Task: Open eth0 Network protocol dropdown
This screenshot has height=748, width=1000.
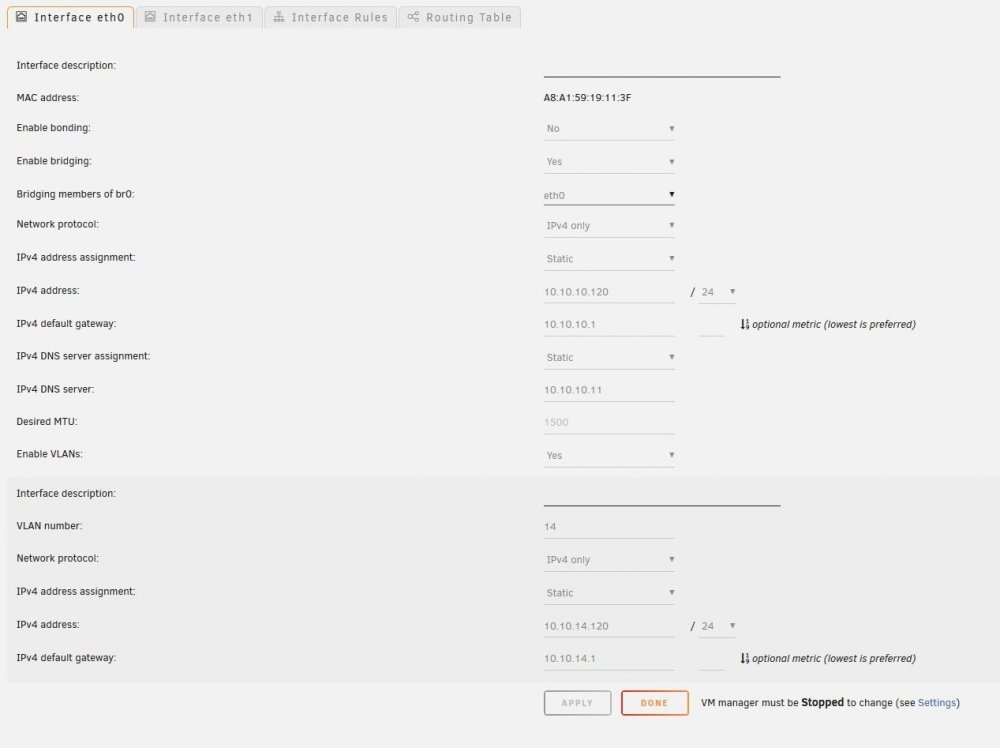Action: 609,226
